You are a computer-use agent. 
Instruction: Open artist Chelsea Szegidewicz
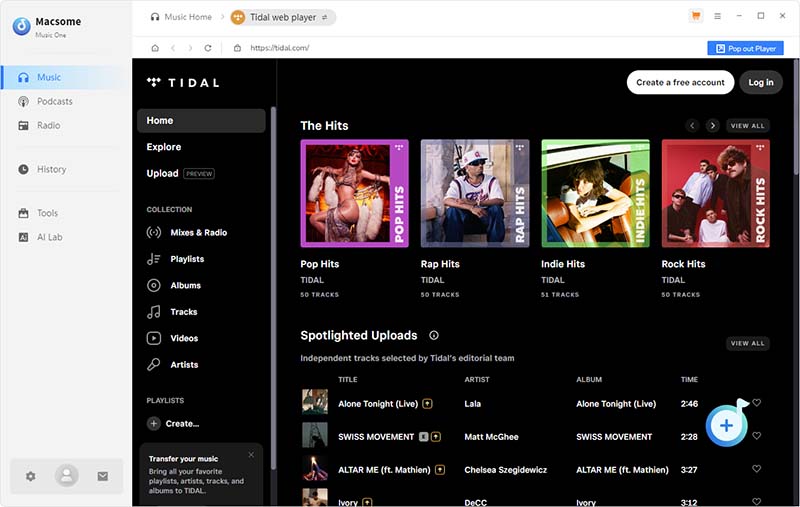point(506,470)
